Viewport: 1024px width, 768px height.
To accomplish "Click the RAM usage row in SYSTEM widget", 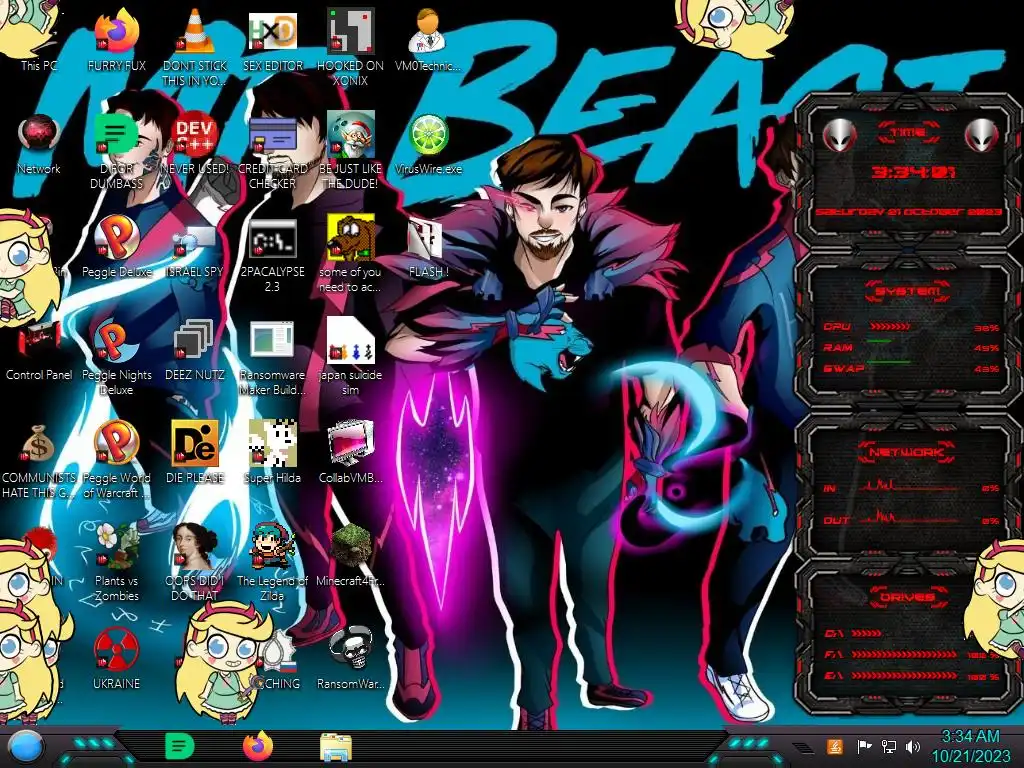I will pos(911,347).
